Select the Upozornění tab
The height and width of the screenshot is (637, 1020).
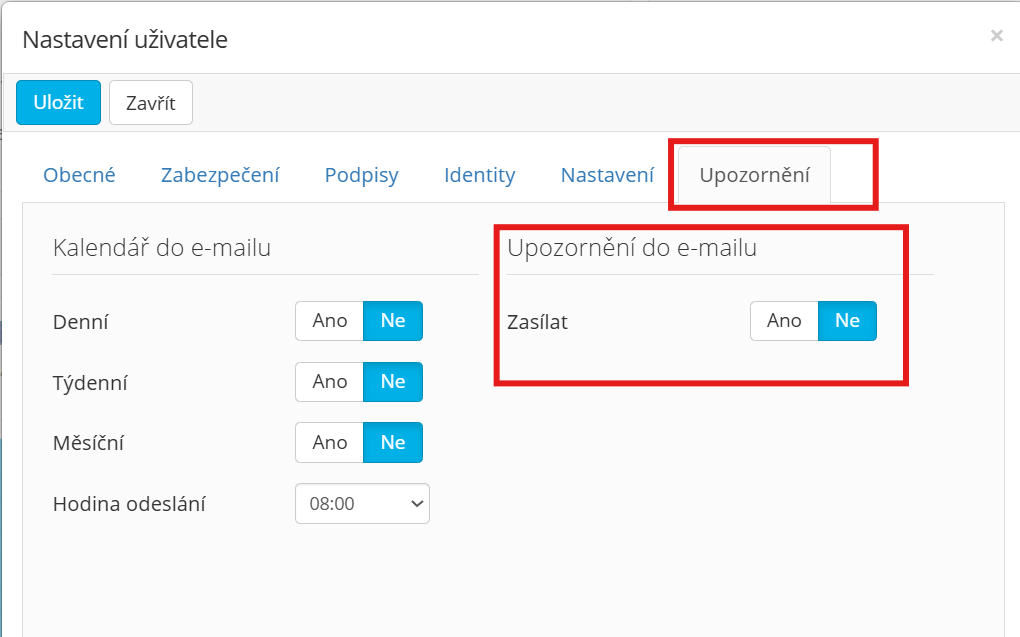point(754,175)
